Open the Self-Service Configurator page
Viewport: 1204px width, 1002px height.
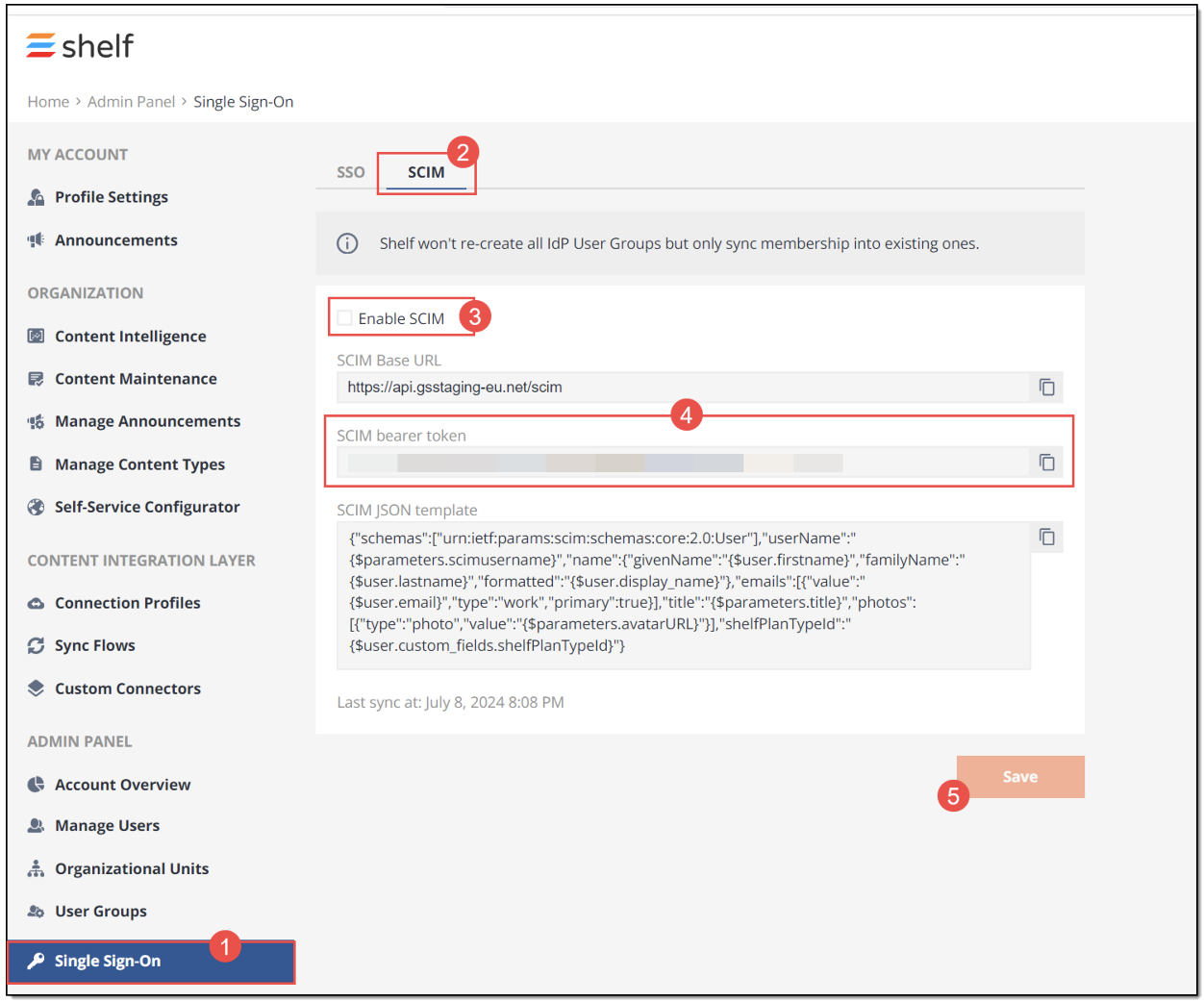pos(147,507)
